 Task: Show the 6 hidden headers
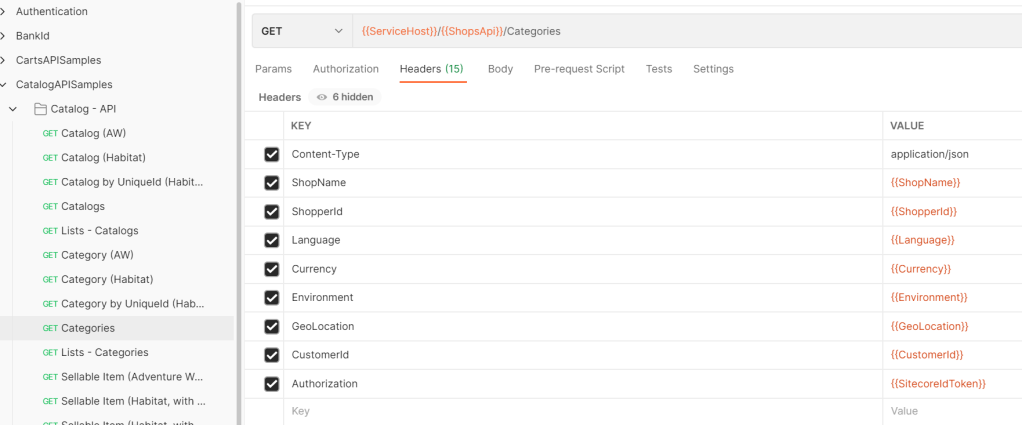pyautogui.click(x=345, y=97)
